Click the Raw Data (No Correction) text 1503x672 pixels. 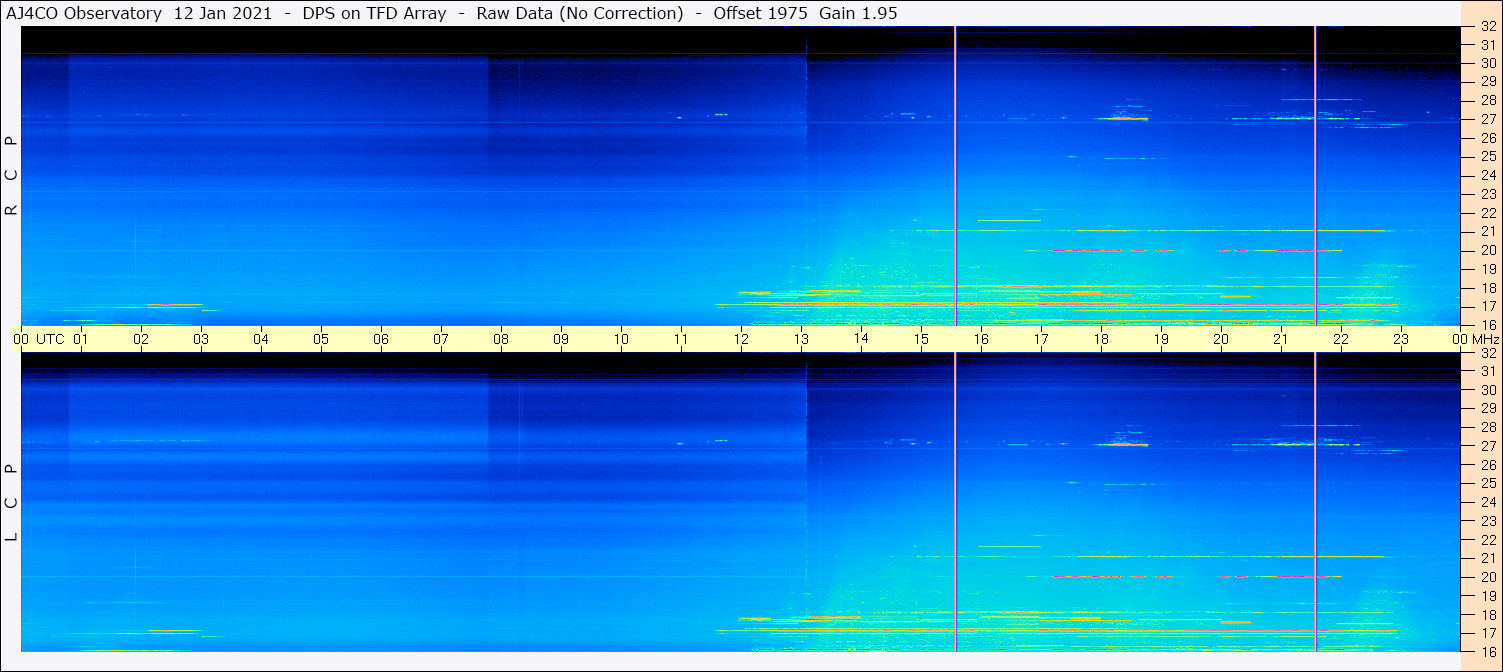(580, 13)
